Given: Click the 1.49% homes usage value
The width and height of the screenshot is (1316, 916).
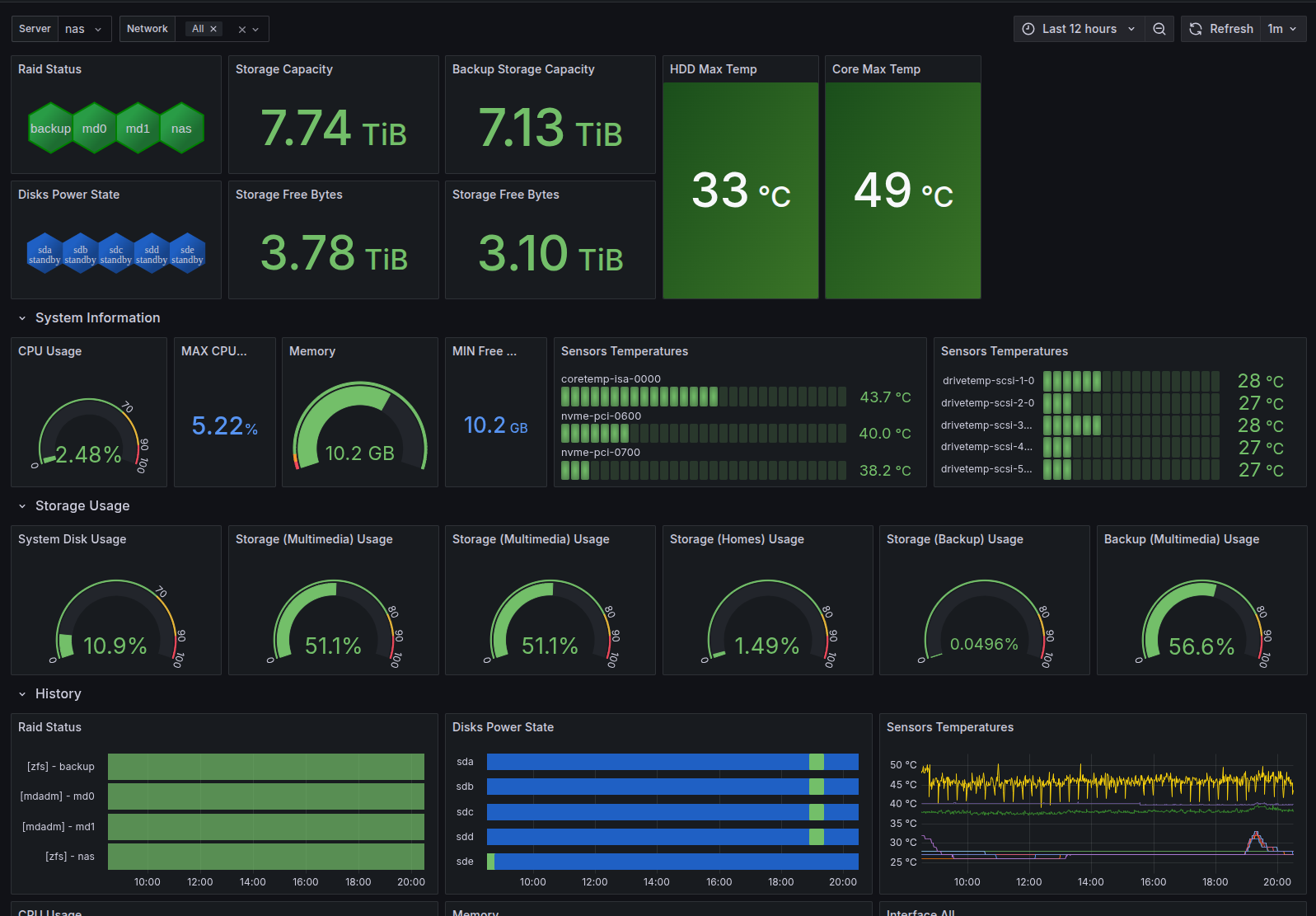Looking at the screenshot, I should 766,646.
